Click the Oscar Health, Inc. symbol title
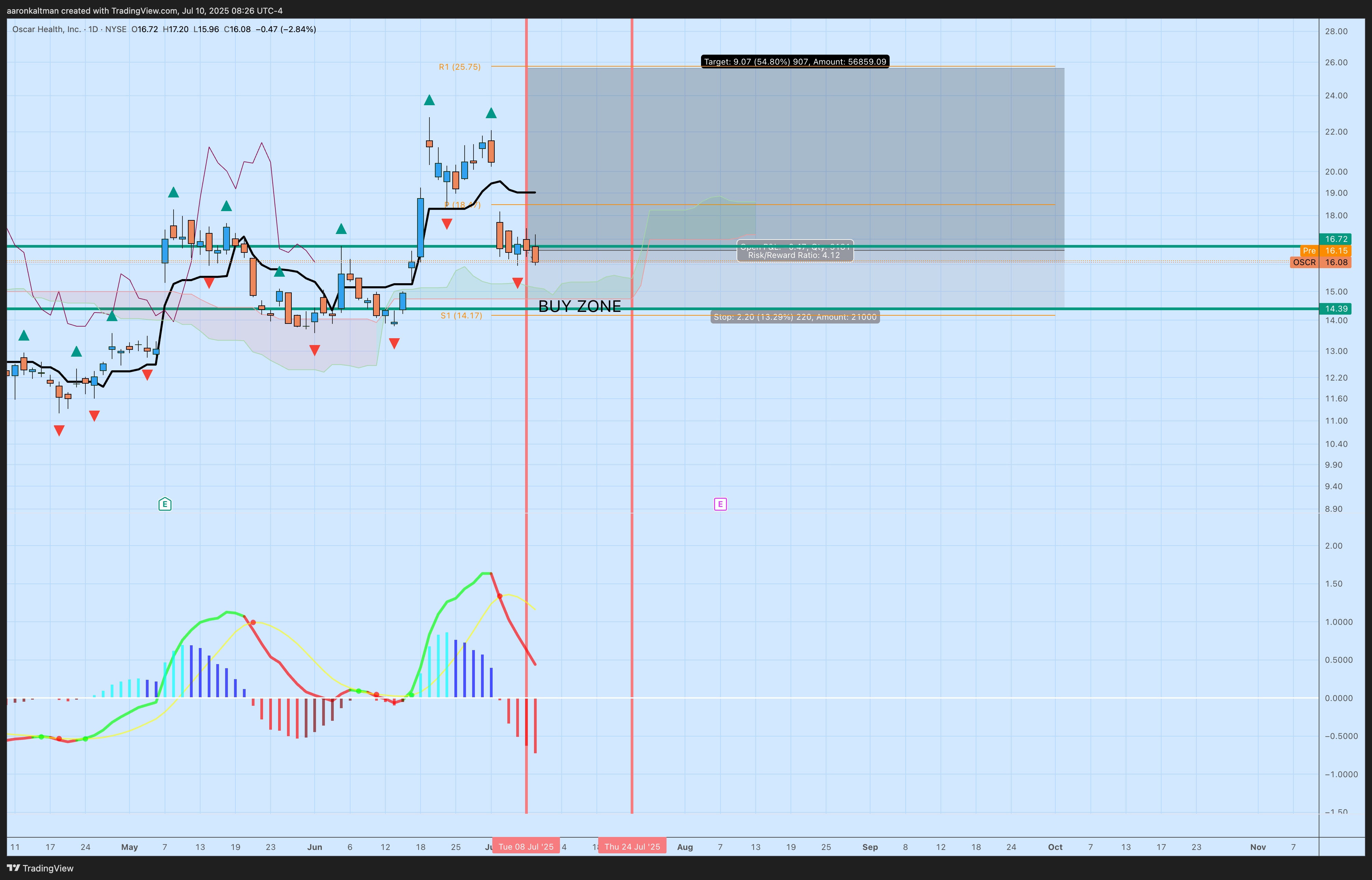Viewport: 1372px width, 880px height. [x=46, y=29]
